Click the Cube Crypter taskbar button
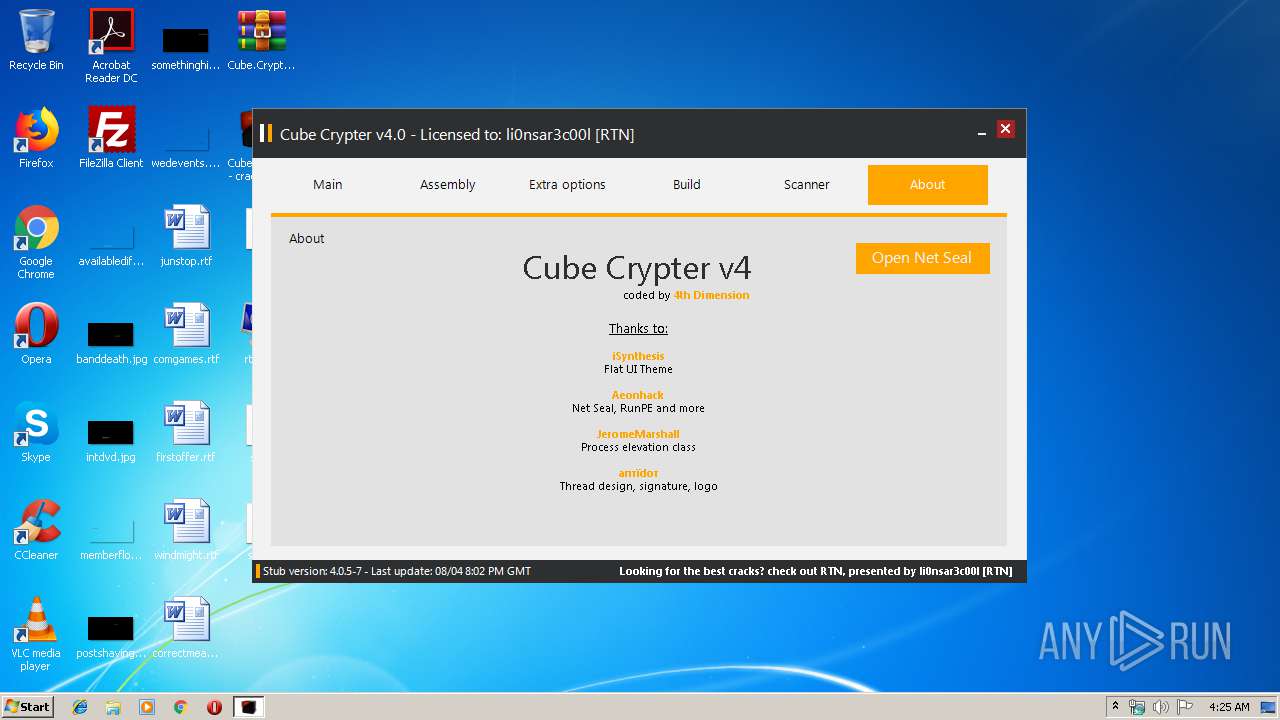 pyautogui.click(x=248, y=707)
